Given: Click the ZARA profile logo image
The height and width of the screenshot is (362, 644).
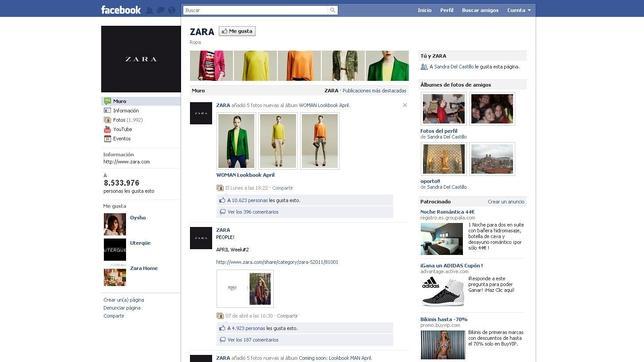Looking at the screenshot, I should tap(141, 59).
